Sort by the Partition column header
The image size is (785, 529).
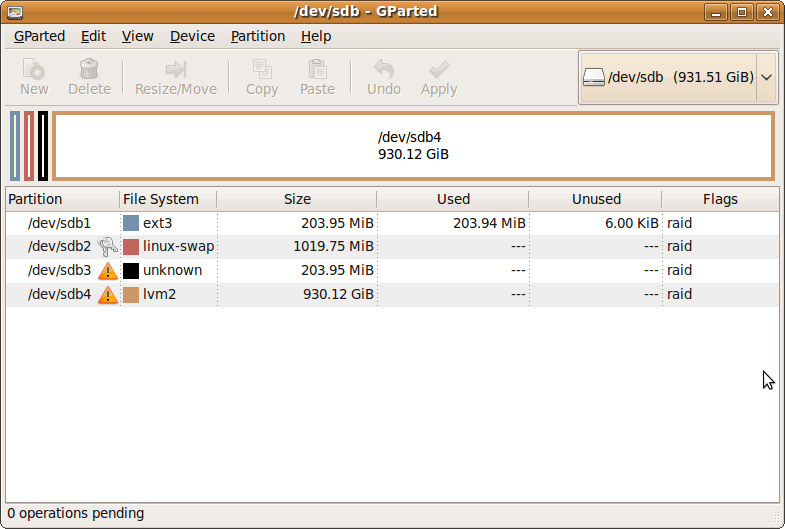pos(63,199)
